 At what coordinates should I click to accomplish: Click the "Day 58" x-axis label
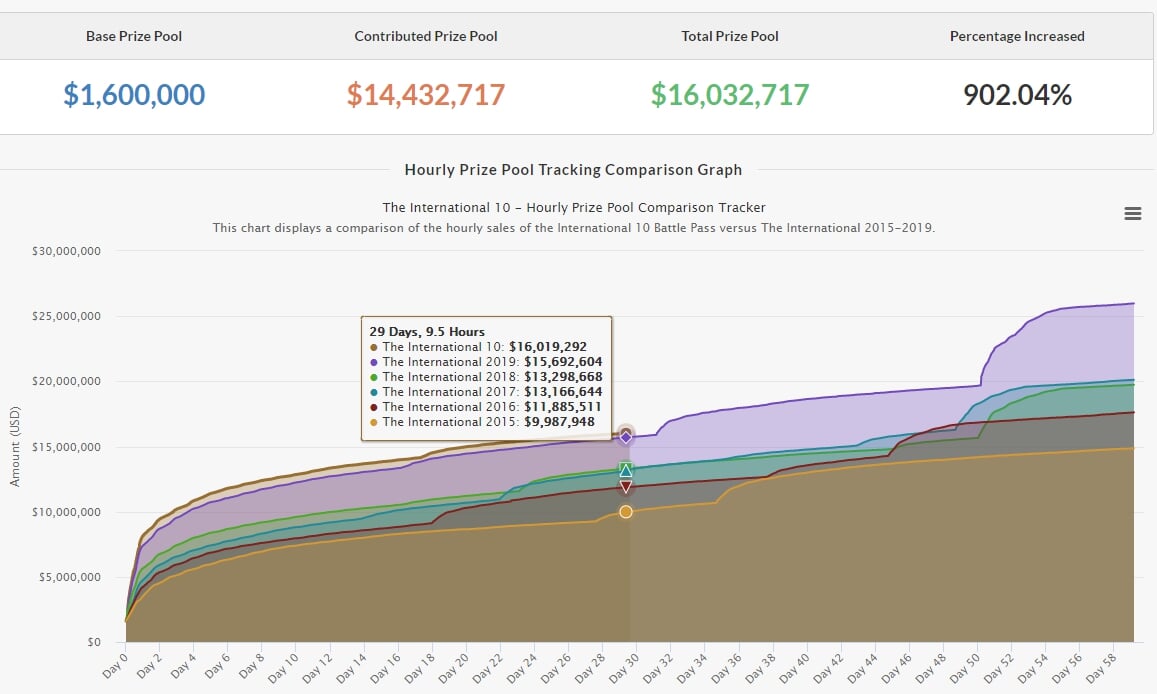[1099, 668]
